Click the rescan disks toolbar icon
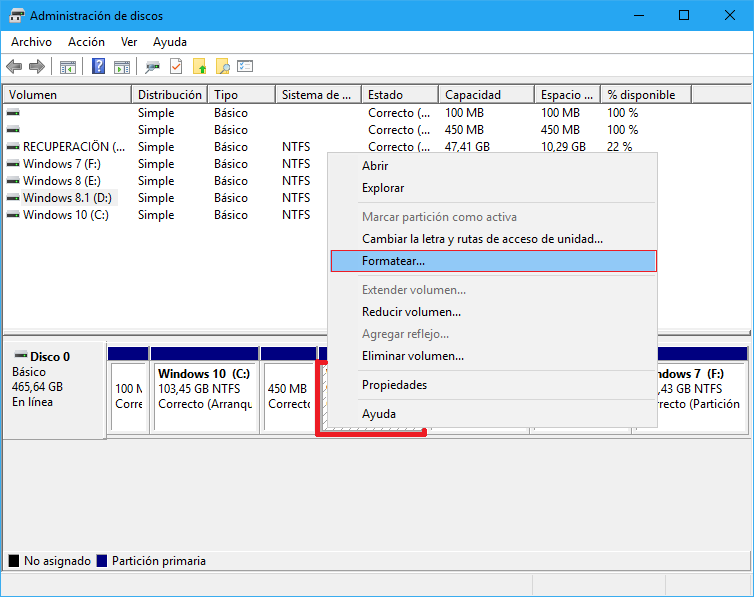The height and width of the screenshot is (597, 754). pyautogui.click(x=152, y=67)
